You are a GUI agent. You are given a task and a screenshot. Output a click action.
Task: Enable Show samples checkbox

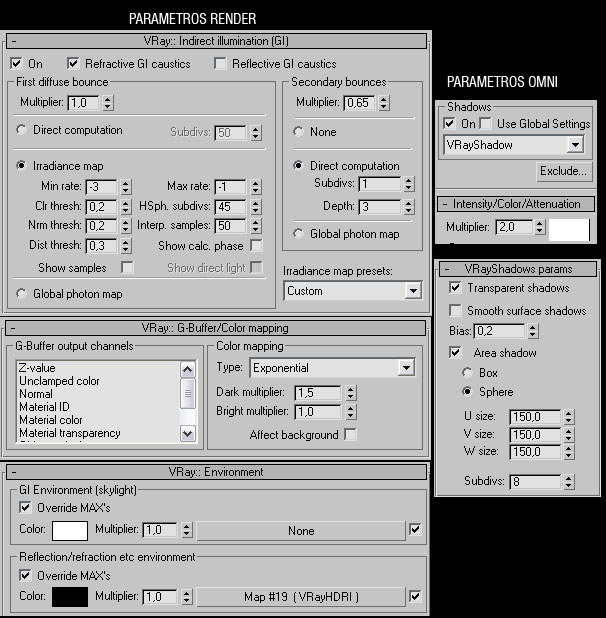(x=127, y=268)
